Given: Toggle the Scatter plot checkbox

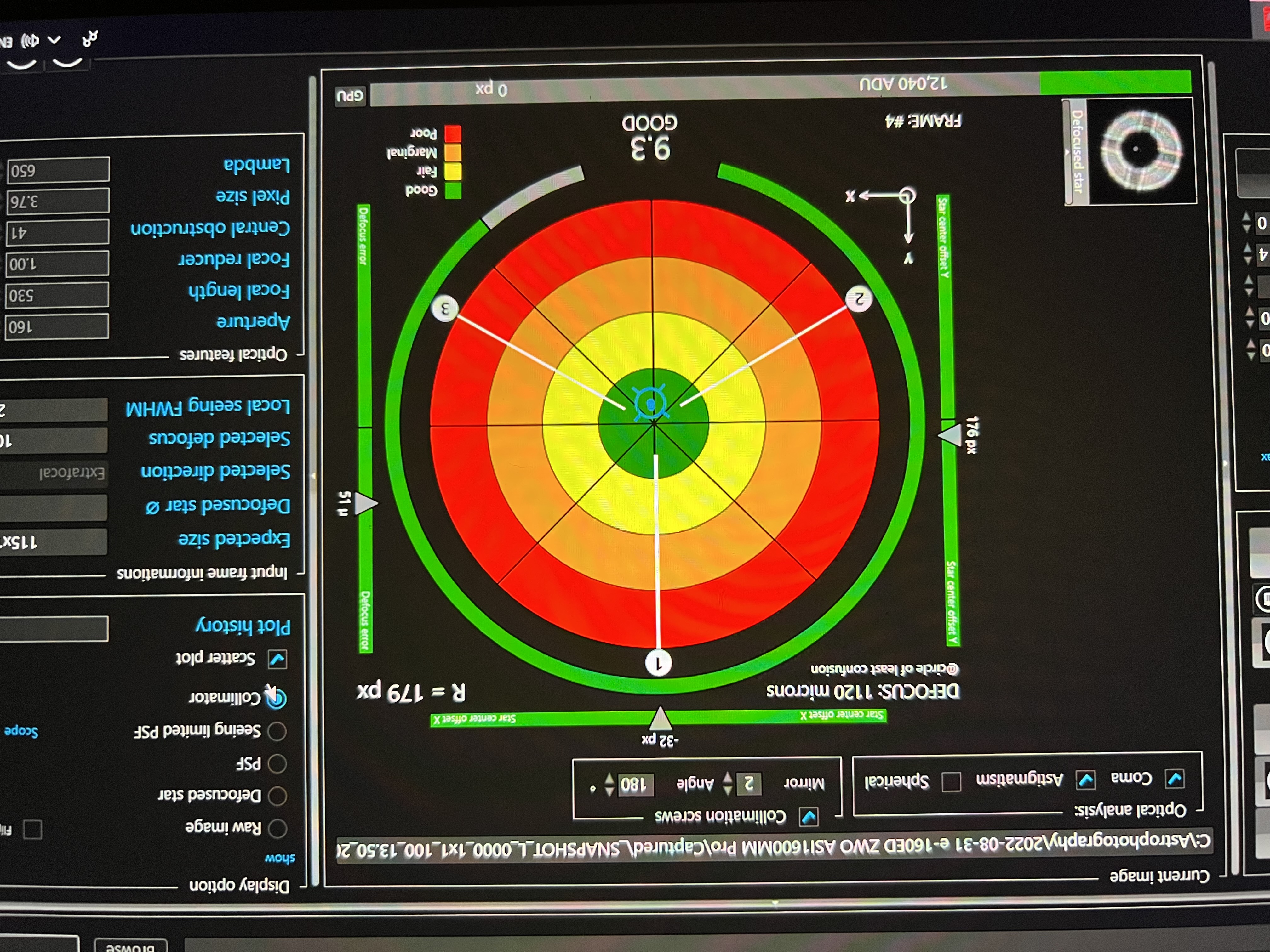Looking at the screenshot, I should (277, 659).
